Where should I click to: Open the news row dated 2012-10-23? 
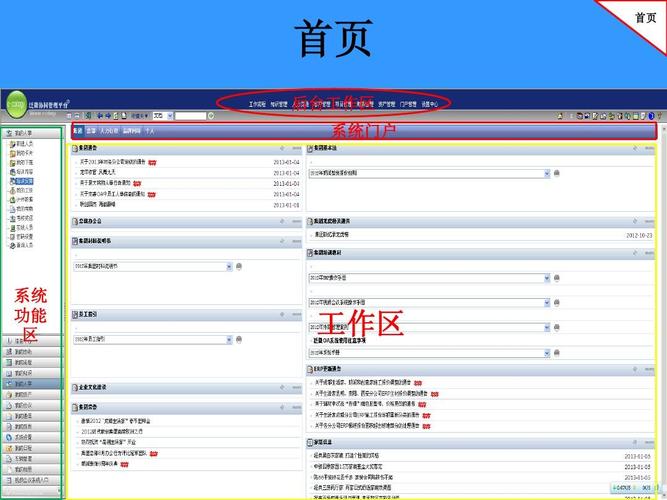481,234
